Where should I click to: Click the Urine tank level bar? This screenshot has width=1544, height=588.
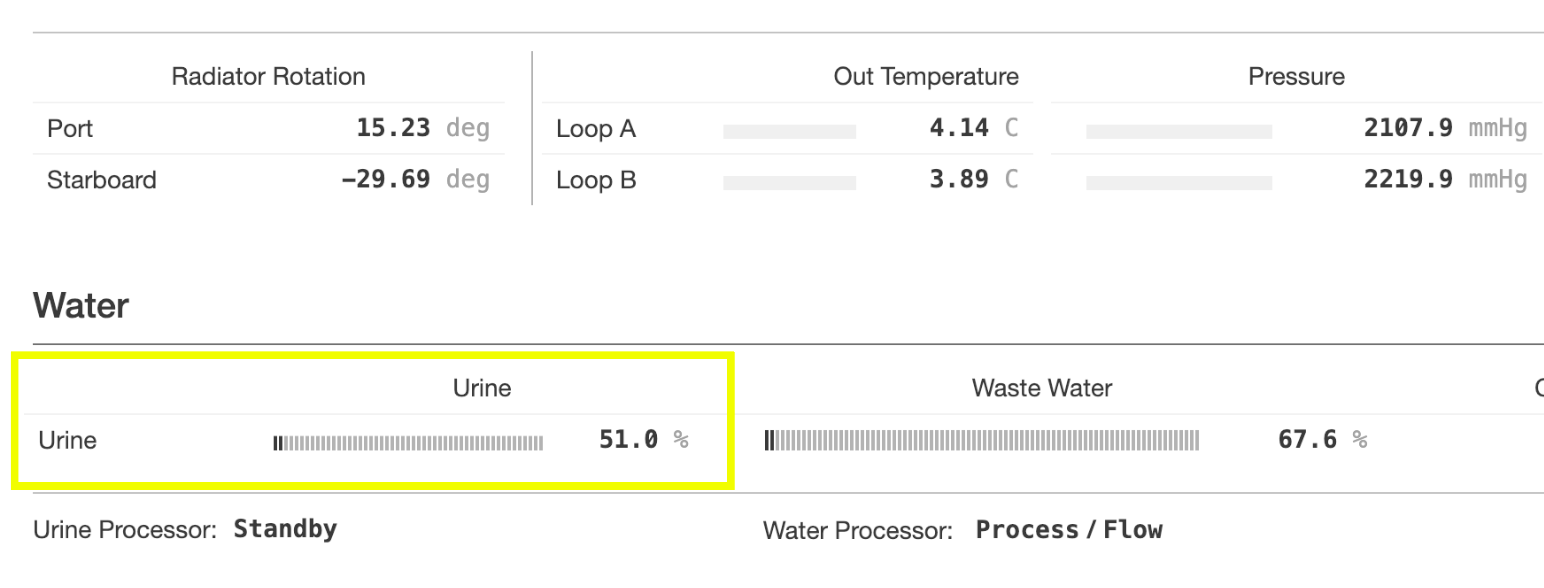coord(408,442)
